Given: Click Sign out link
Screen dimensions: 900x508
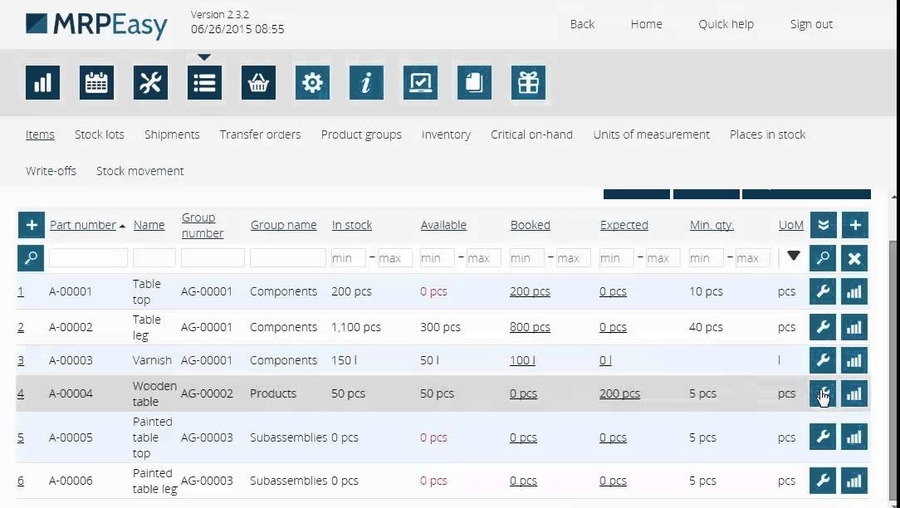Looking at the screenshot, I should [x=811, y=24].
